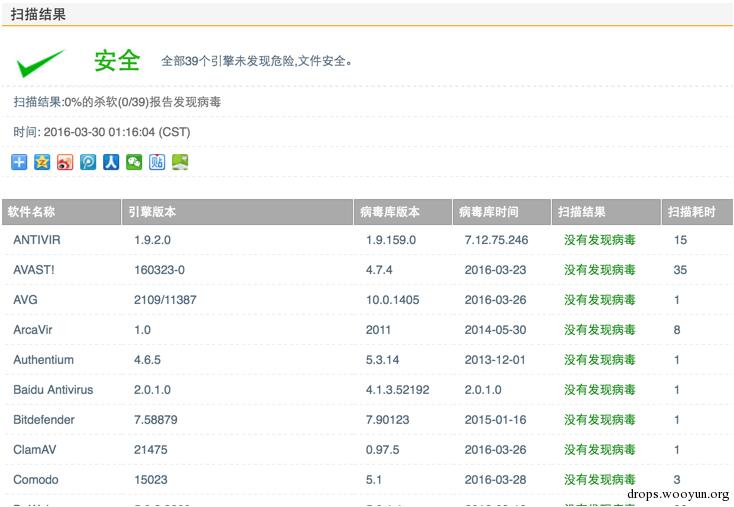Click Bitdefender database date 2015-01-16
734x507 pixels.
[x=495, y=420]
